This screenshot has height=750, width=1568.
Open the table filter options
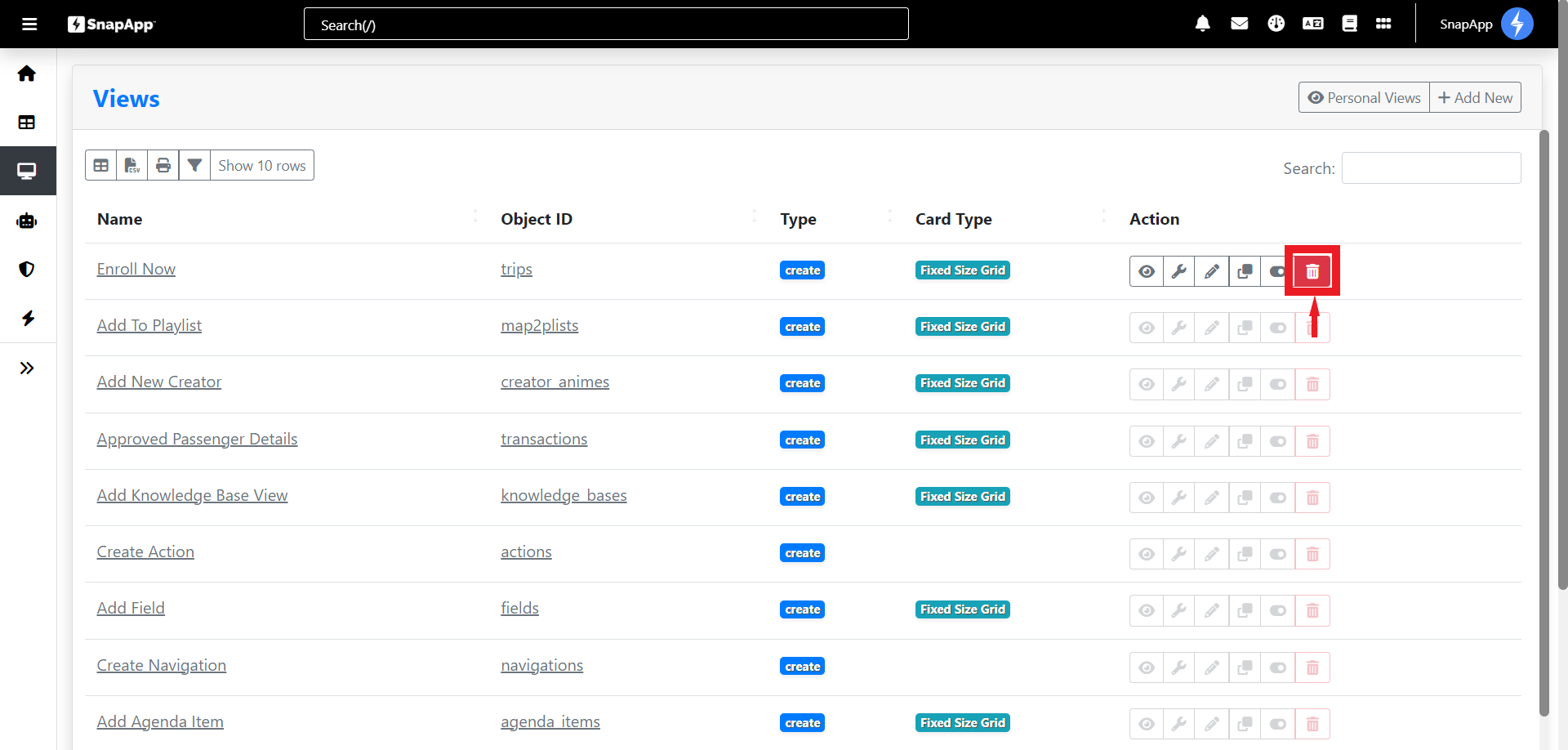(x=194, y=165)
